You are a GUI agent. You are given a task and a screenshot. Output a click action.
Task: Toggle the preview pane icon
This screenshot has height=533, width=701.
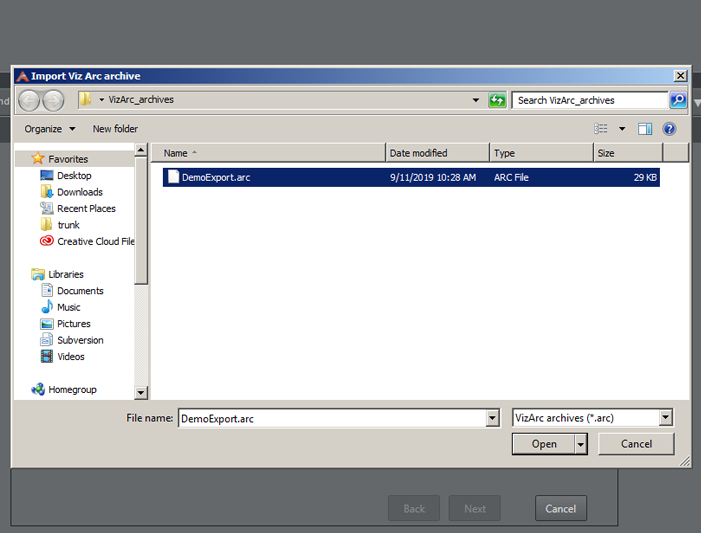pos(645,129)
